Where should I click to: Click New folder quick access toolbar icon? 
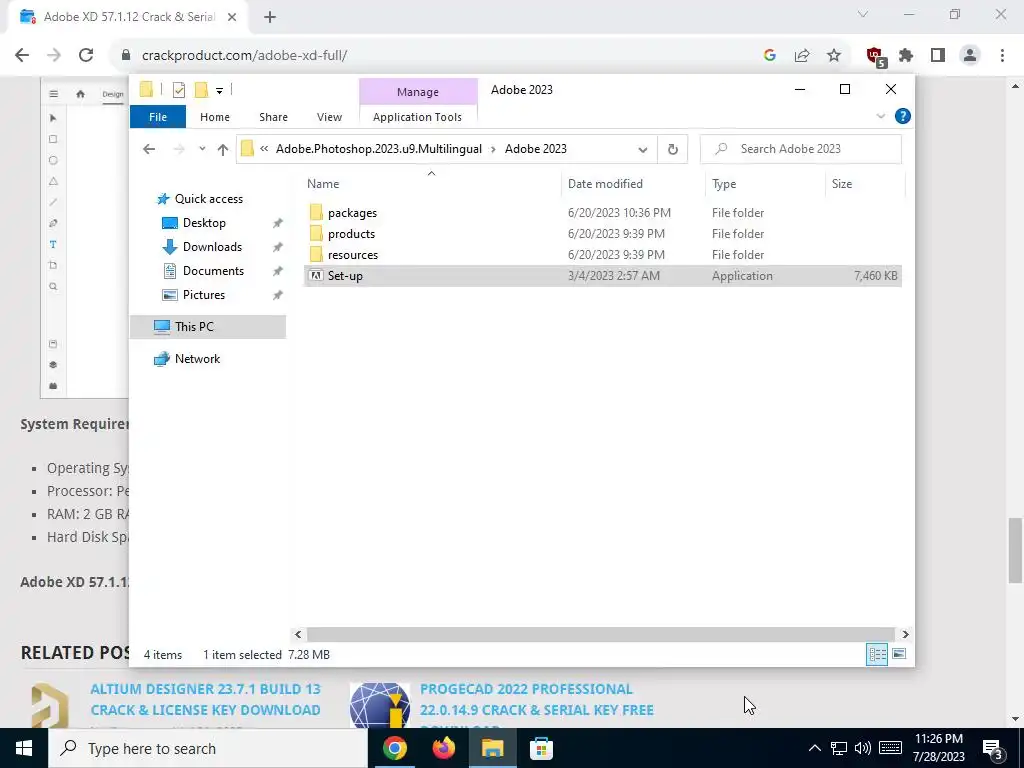201,89
